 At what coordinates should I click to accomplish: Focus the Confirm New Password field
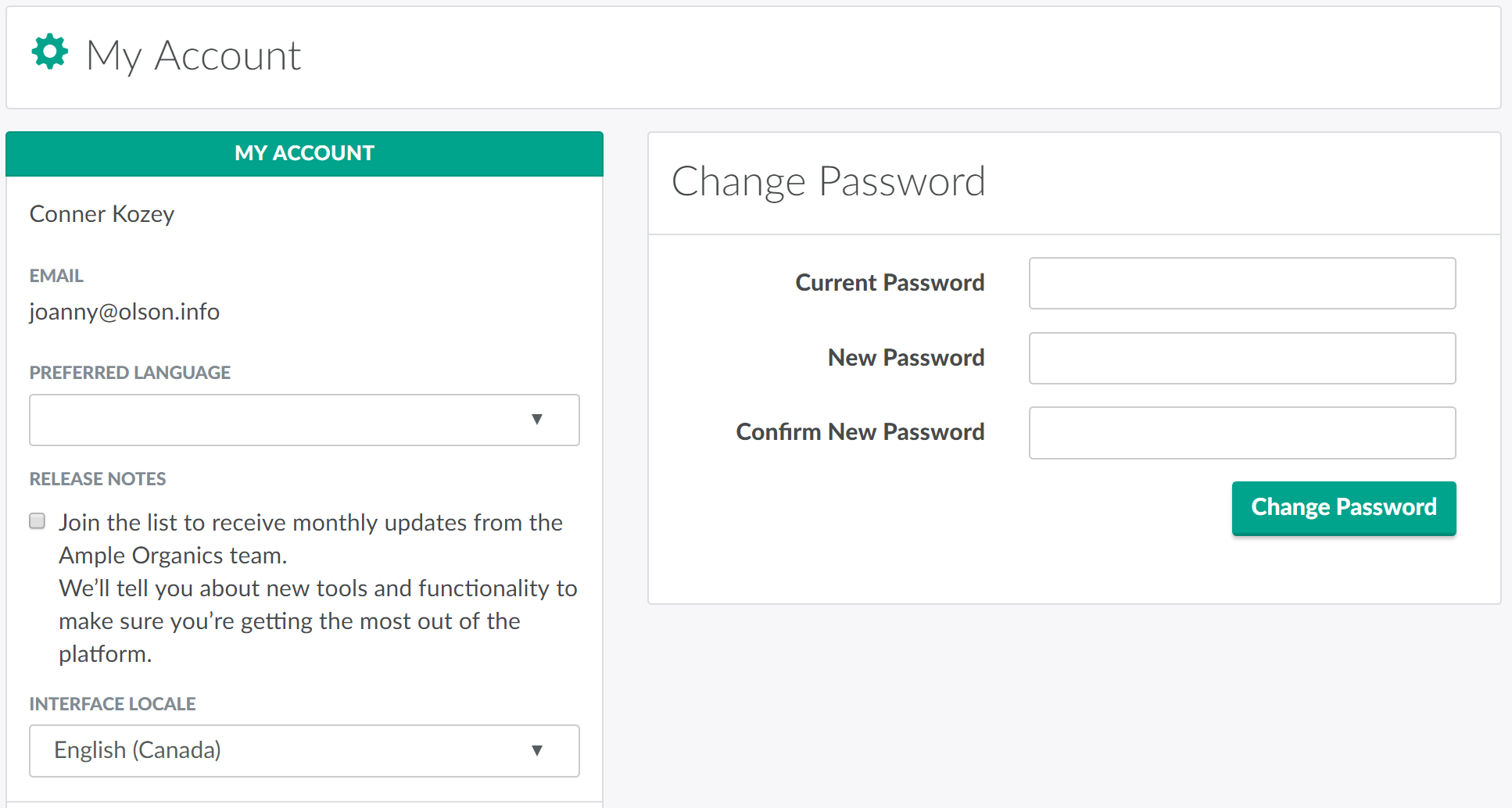1241,433
